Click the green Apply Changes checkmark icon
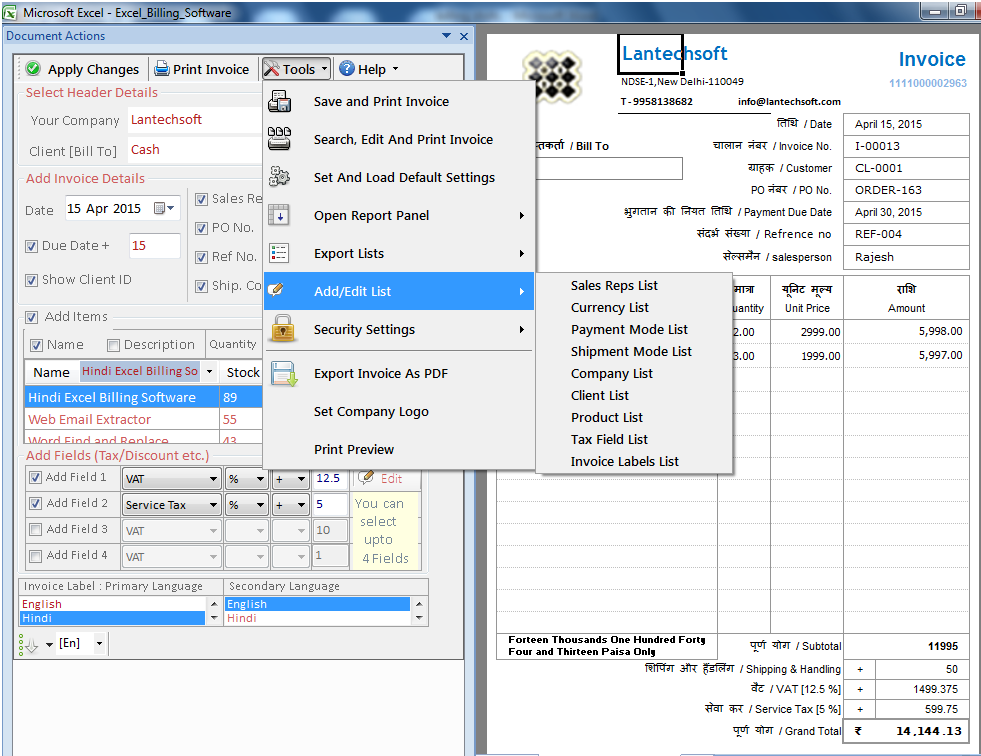Viewport: 981px width, 756px height. coord(34,68)
